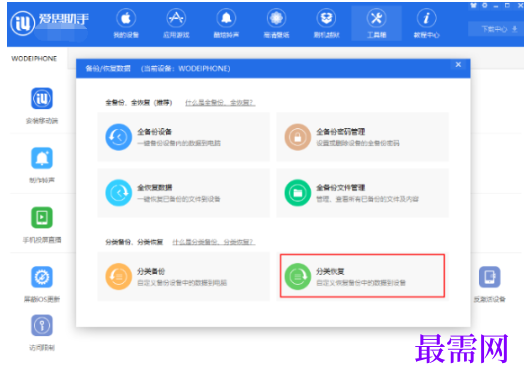The height and width of the screenshot is (380, 527).
Task: Minimize the 爱思助手 main window
Action: [496, 6]
